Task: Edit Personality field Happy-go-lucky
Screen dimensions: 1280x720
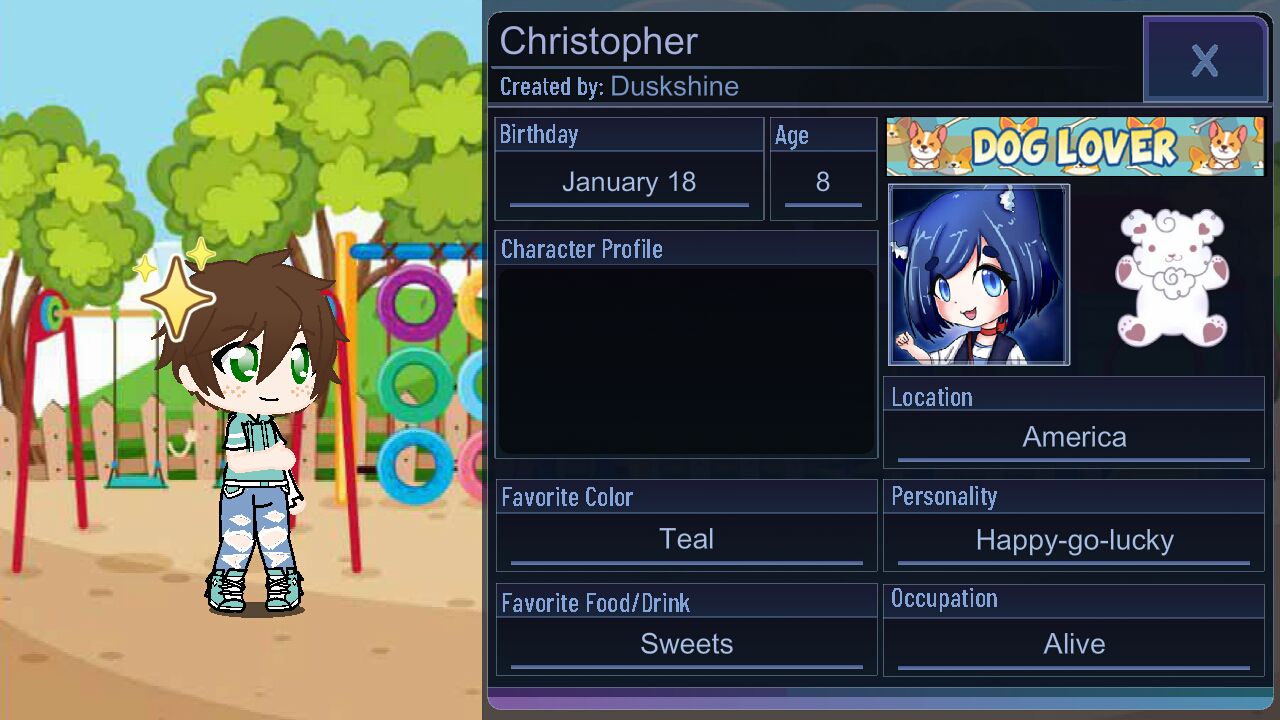Action: (x=1074, y=540)
